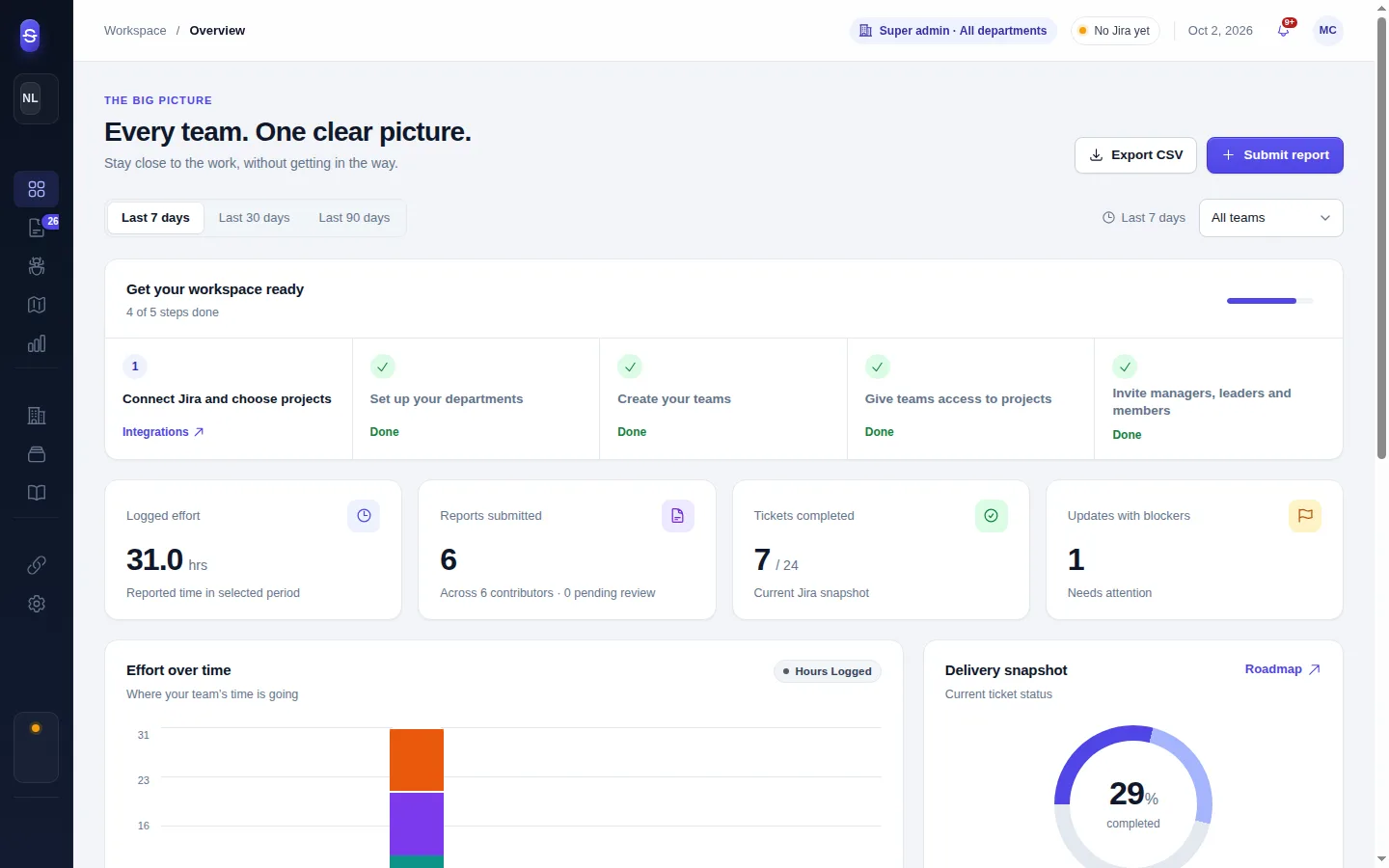Click the orange dot status widget

coord(36,747)
